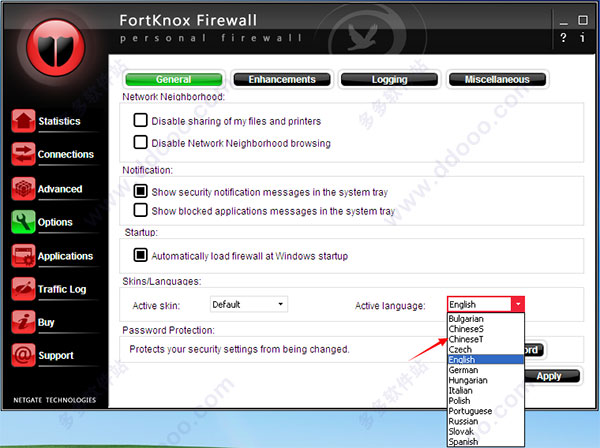Open help with the question mark icon
Screen dimensions: 600x448
563,37
